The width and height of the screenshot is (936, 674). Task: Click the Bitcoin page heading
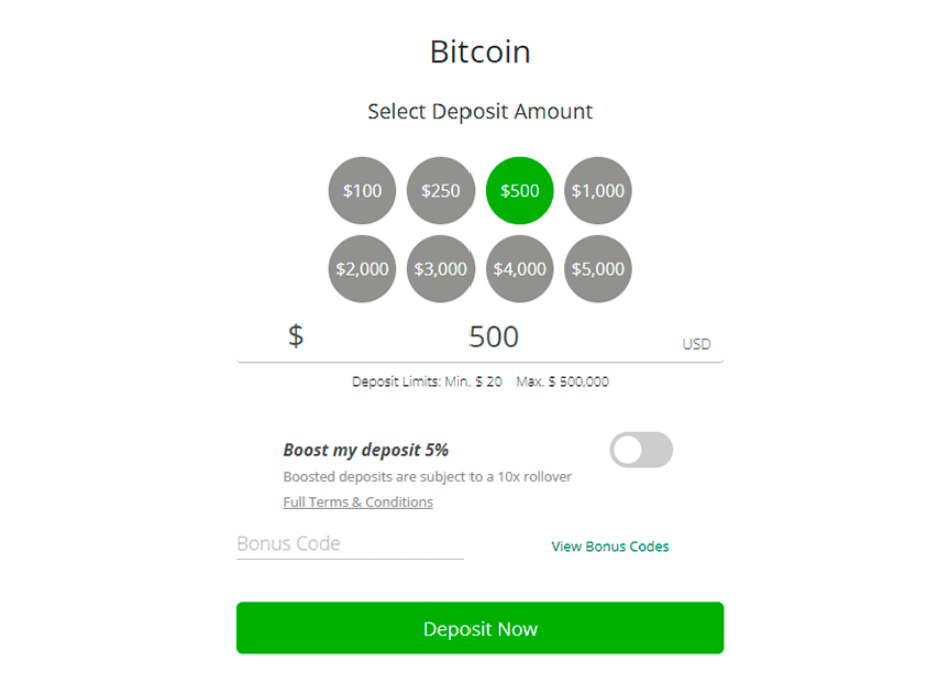coord(480,52)
